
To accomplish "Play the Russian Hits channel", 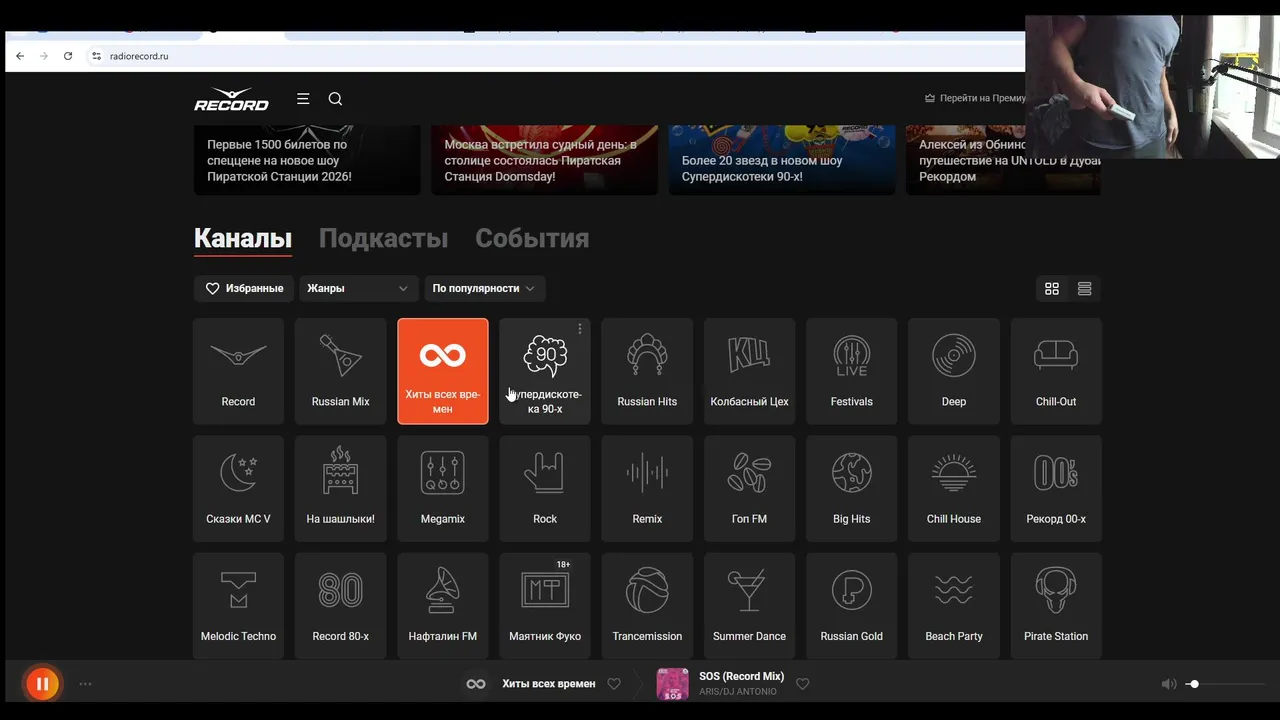I will coord(647,371).
